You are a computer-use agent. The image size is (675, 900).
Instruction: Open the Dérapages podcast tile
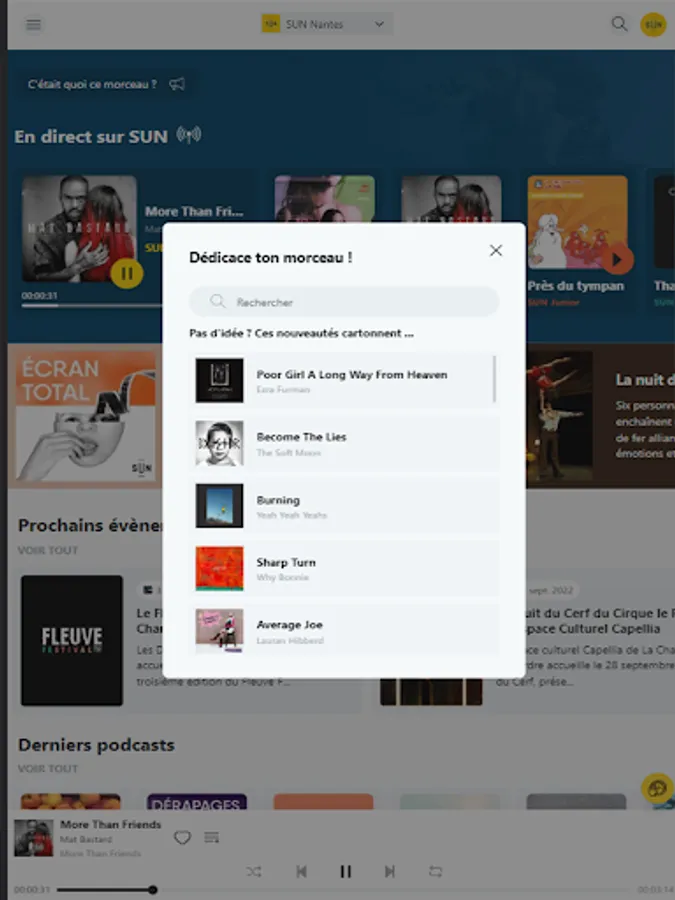(197, 802)
